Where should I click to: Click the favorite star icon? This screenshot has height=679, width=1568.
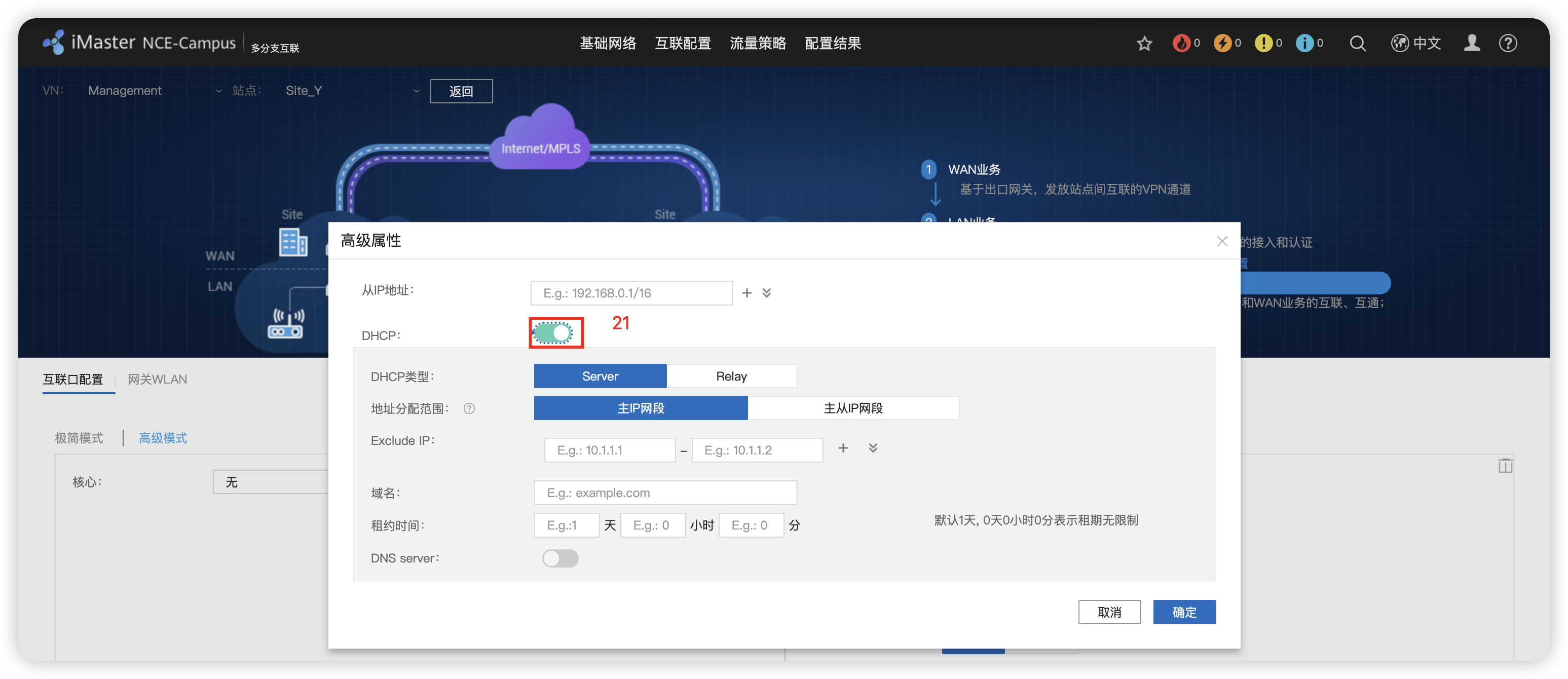1144,43
